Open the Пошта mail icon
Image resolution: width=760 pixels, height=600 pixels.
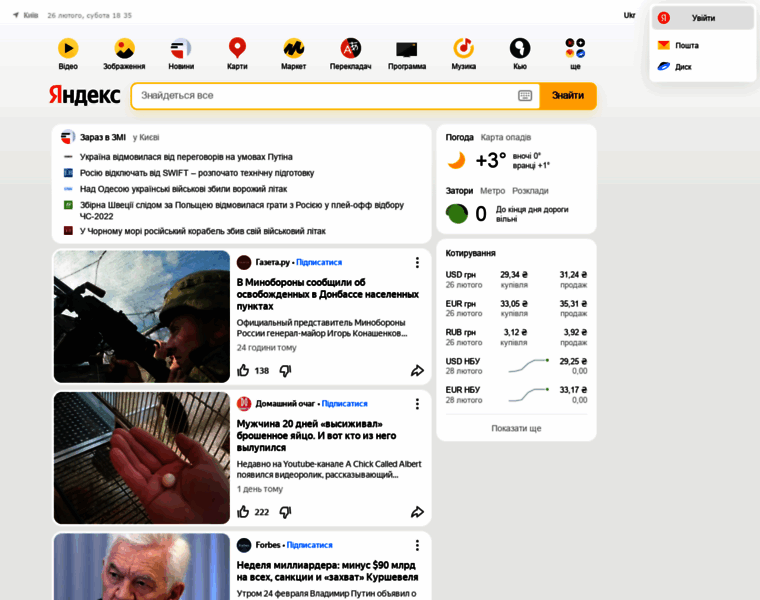[664, 45]
